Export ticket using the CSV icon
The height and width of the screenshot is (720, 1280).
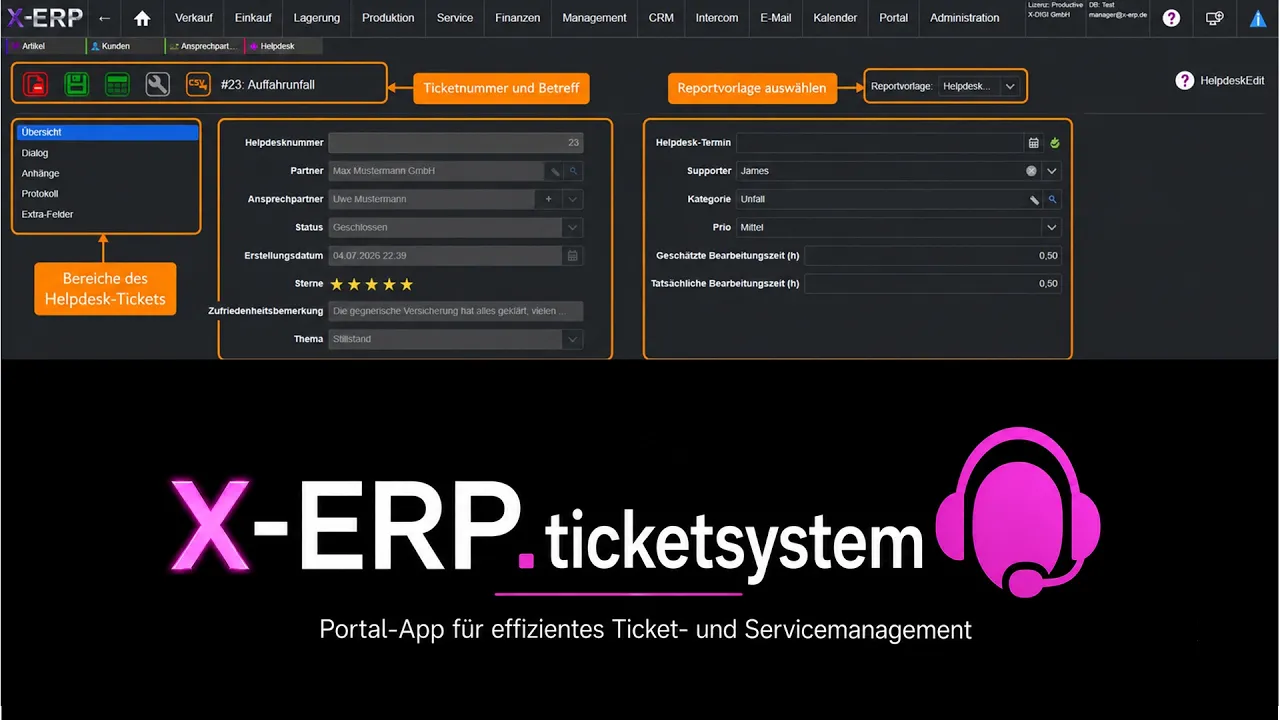[198, 85]
